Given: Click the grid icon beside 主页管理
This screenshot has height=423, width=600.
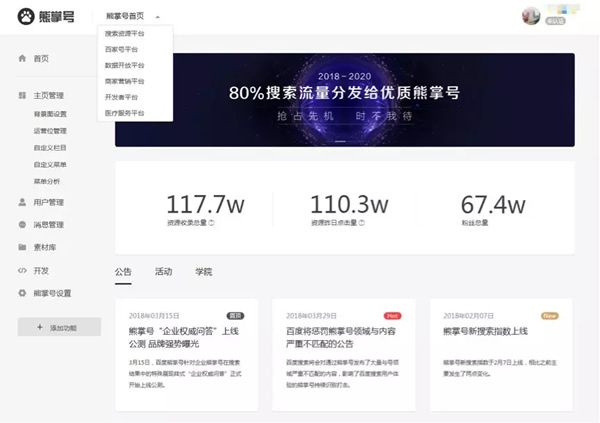Looking at the screenshot, I should coord(22,95).
